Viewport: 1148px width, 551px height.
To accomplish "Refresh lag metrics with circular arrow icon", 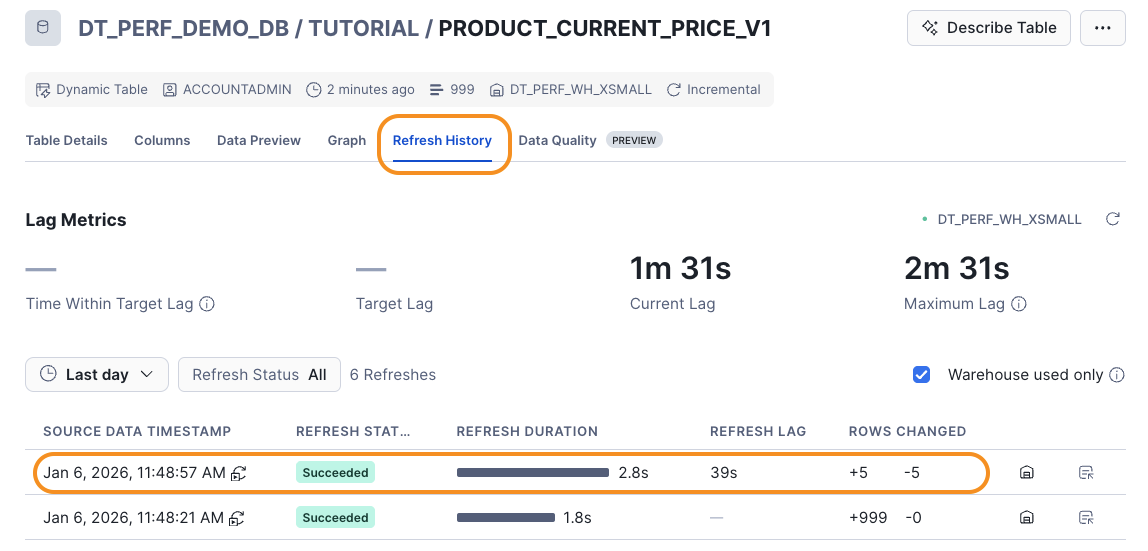I will pos(1113,219).
